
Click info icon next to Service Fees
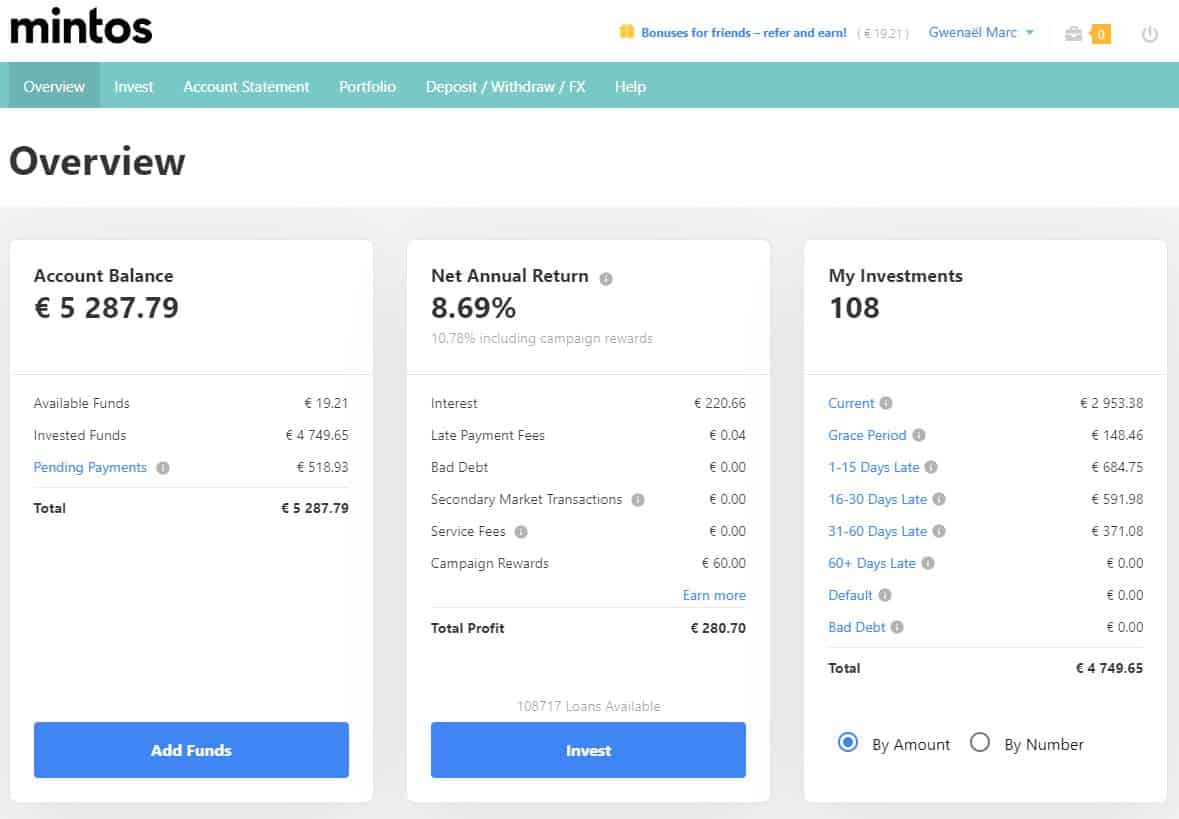pyautogui.click(x=521, y=532)
